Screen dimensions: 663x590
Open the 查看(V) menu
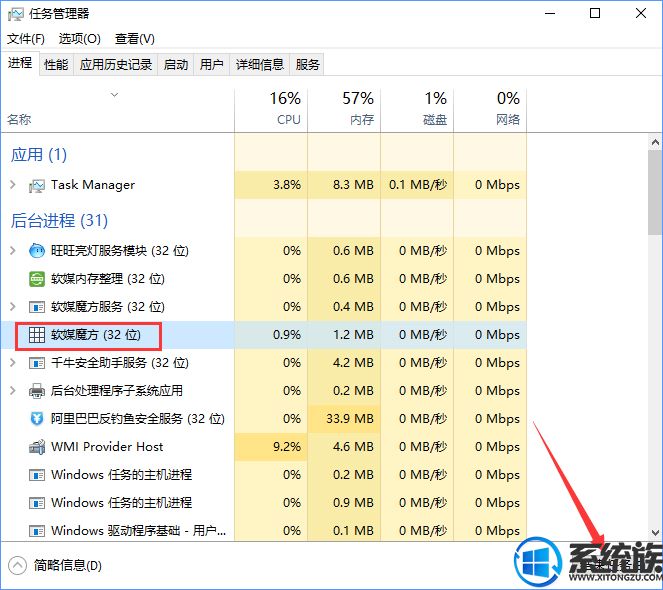[135, 39]
